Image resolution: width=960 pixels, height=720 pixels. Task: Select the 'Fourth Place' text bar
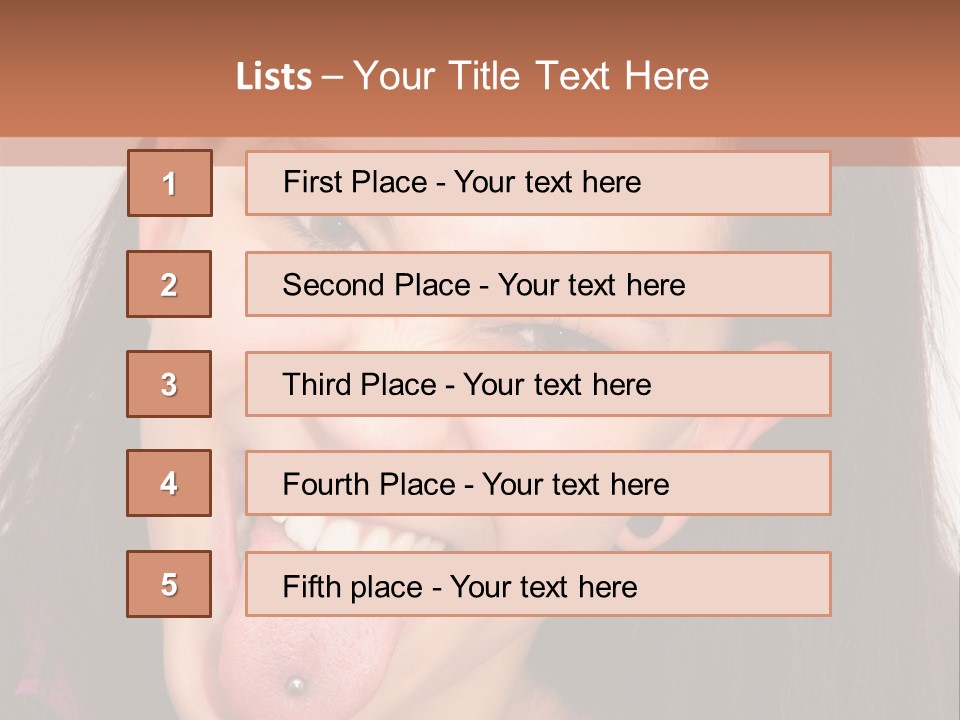(x=538, y=484)
